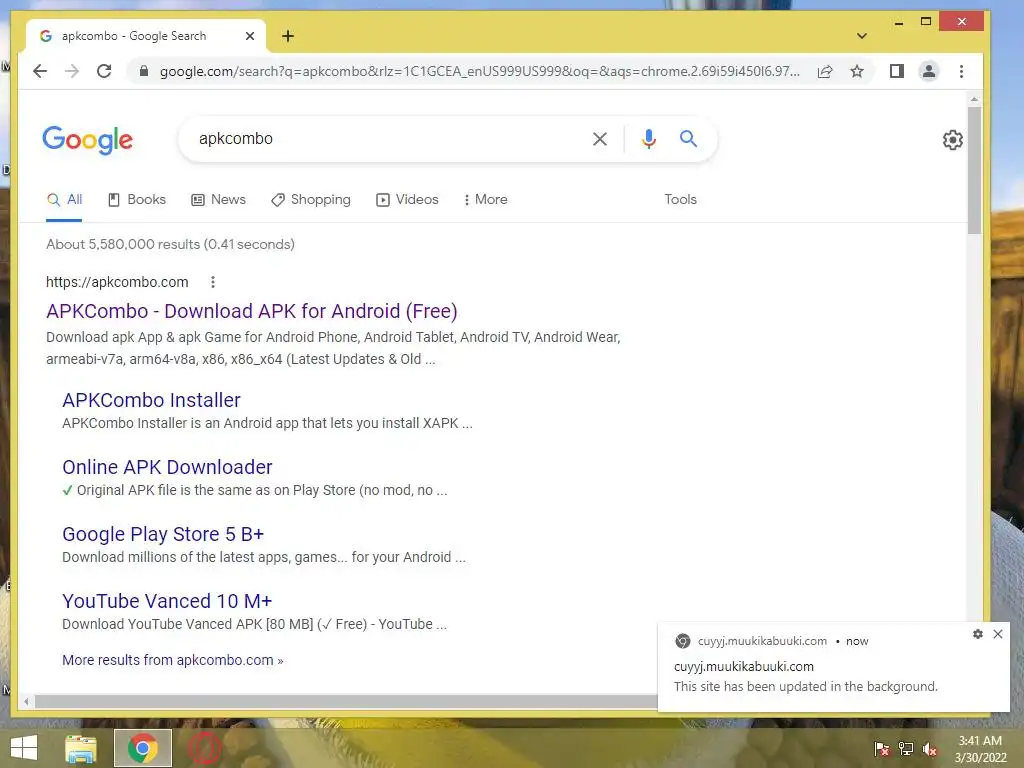Switch to the News results tab
This screenshot has height=768, width=1024.
coord(218,200)
